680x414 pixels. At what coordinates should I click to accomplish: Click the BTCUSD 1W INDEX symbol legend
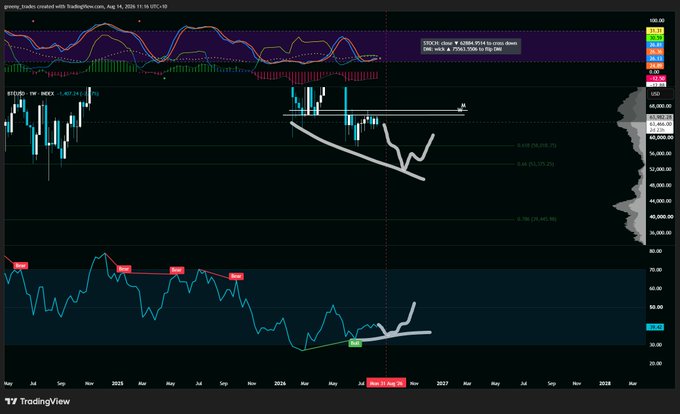click(30, 93)
